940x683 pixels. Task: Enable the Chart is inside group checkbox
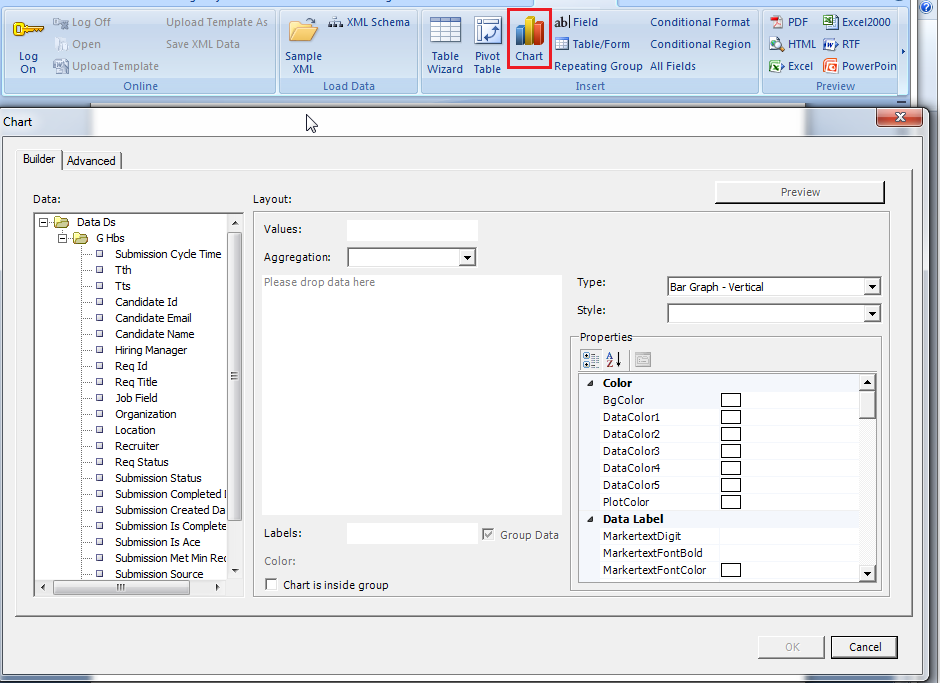pyautogui.click(x=272, y=585)
